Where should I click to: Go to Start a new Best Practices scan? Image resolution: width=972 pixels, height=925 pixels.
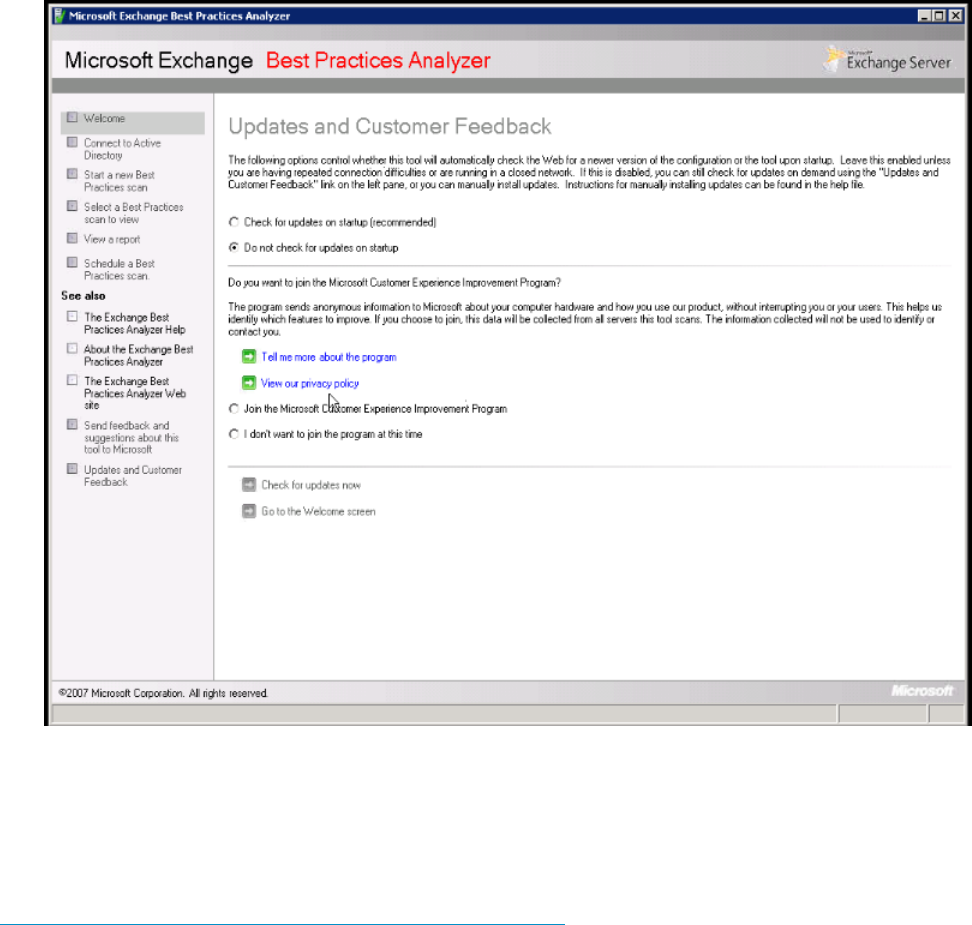point(119,181)
